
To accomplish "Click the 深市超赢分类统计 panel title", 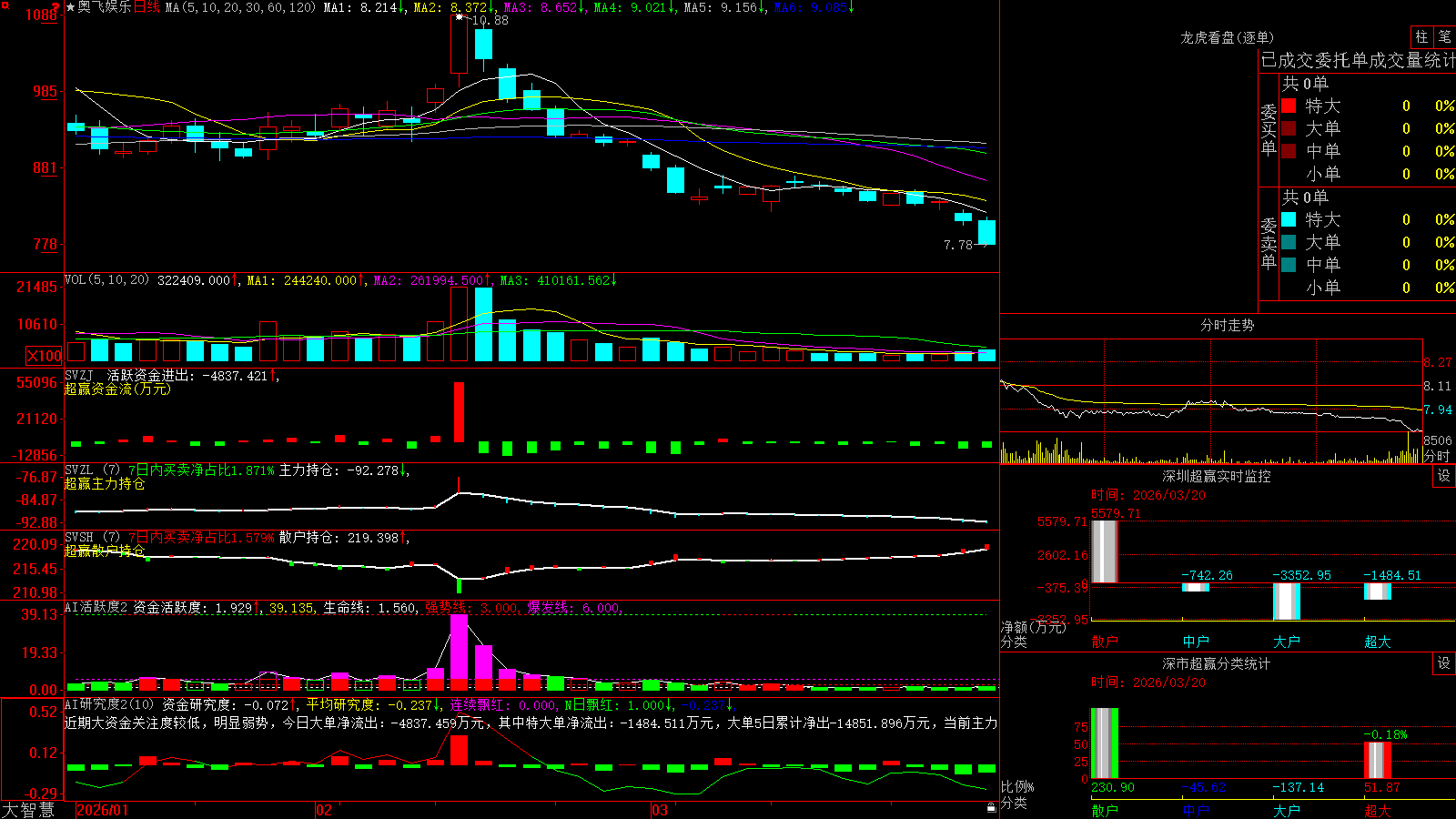I will 1216,663.
